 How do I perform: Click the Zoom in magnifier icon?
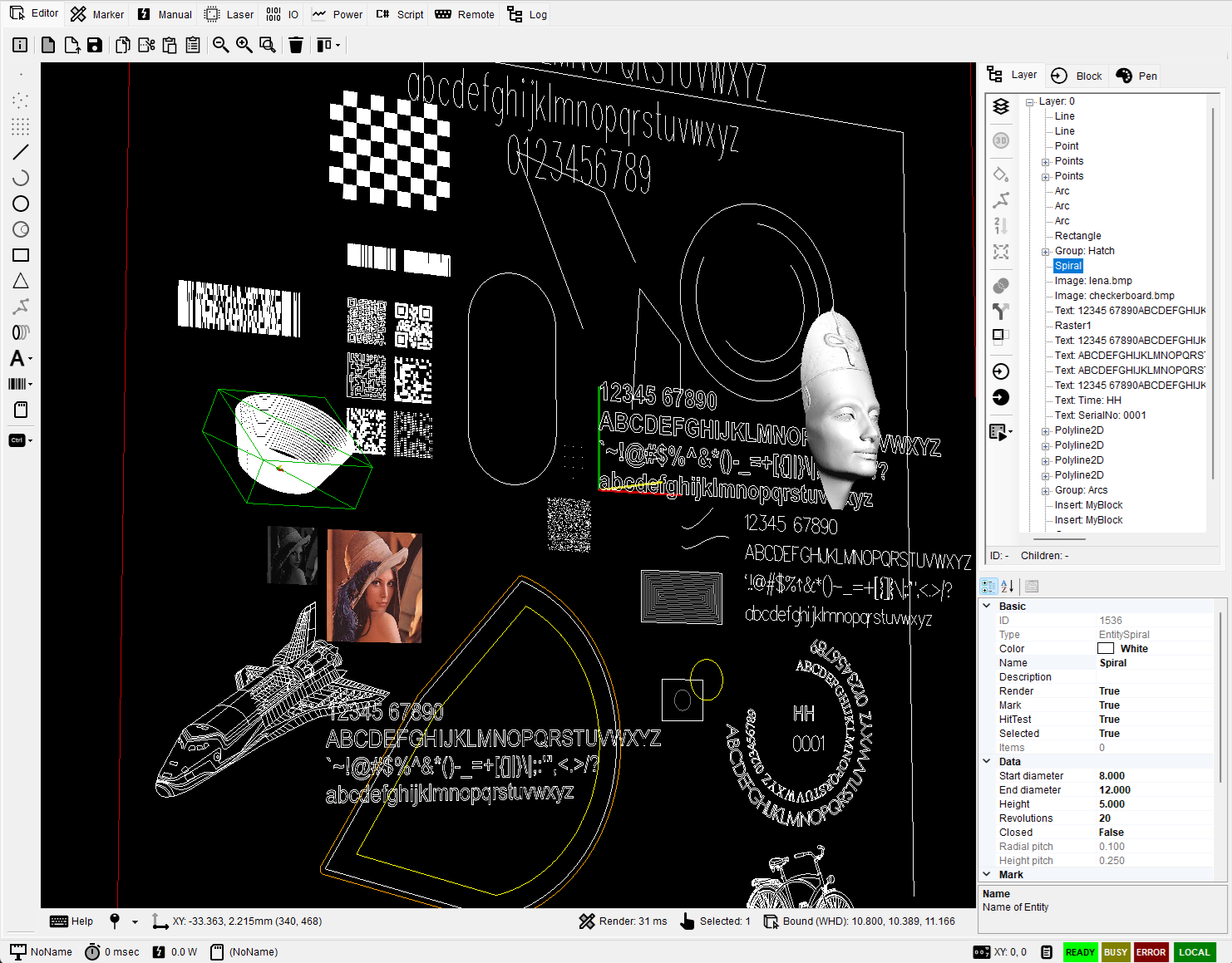[244, 45]
